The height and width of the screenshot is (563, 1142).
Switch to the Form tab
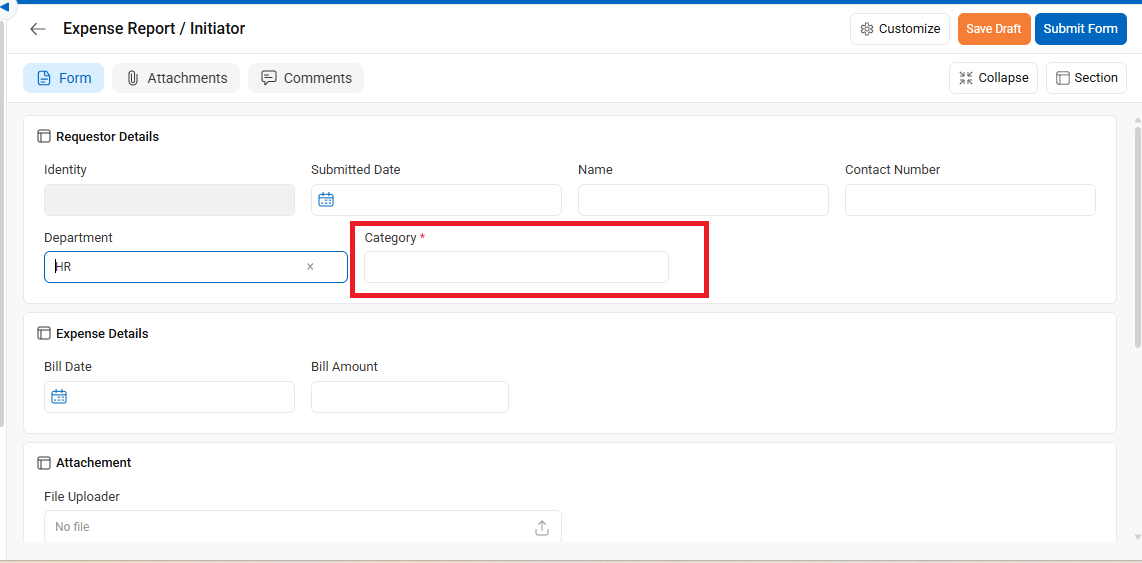[x=63, y=78]
